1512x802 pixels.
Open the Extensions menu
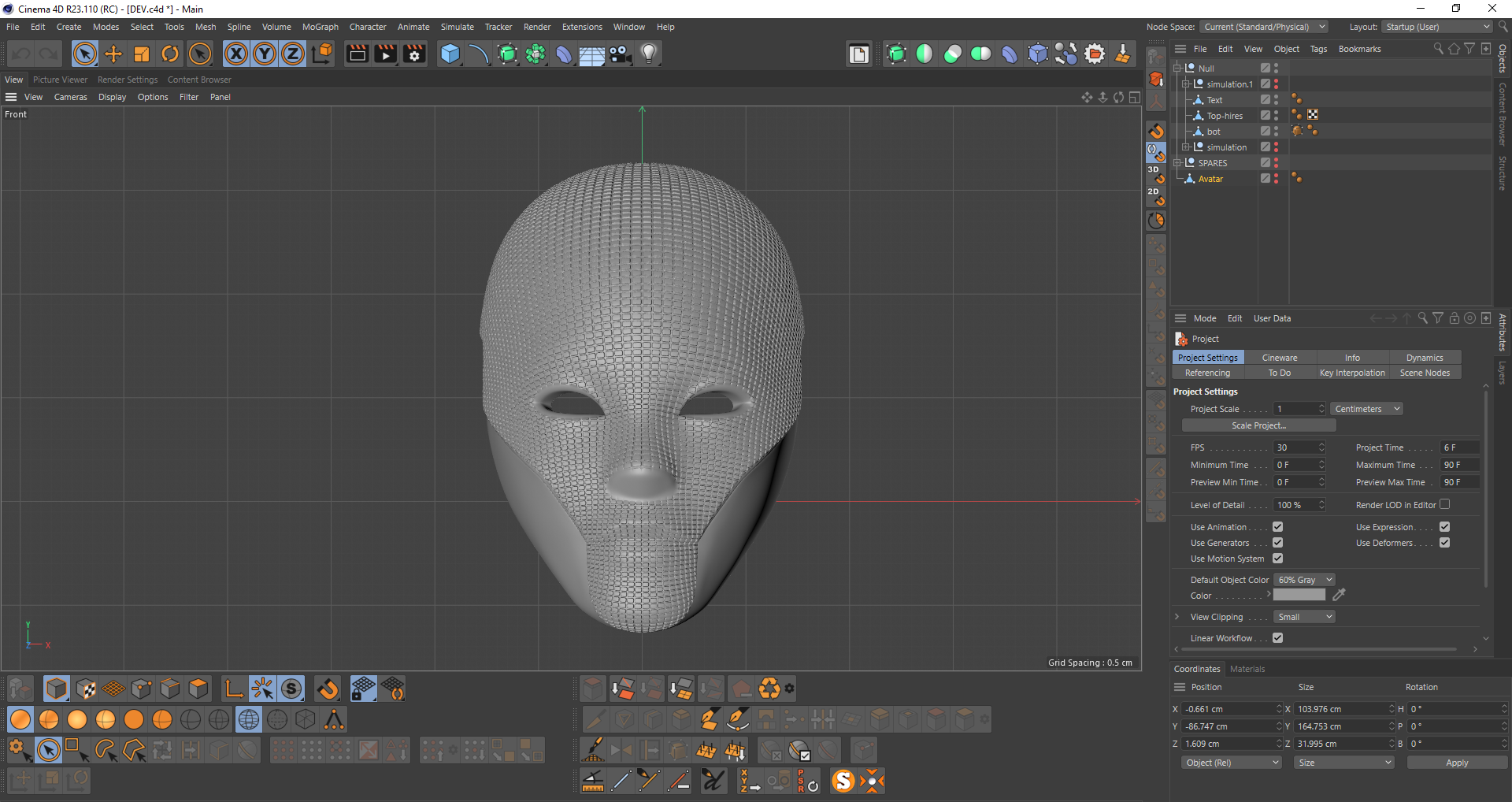pos(582,27)
